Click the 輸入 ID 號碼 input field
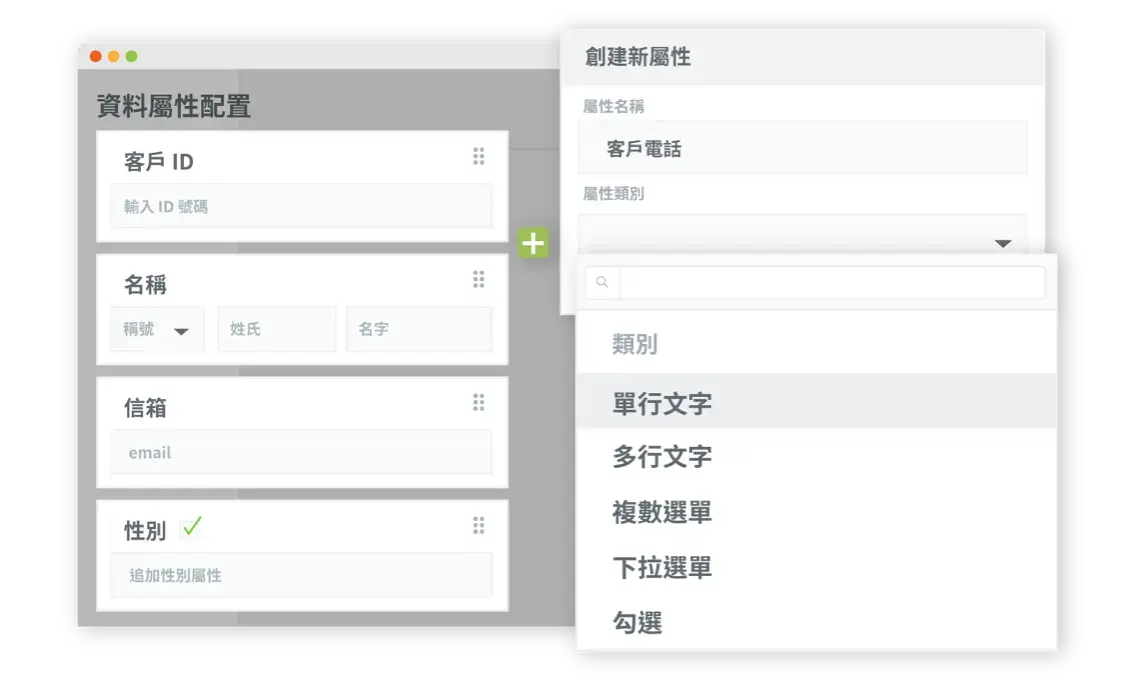 (x=301, y=206)
